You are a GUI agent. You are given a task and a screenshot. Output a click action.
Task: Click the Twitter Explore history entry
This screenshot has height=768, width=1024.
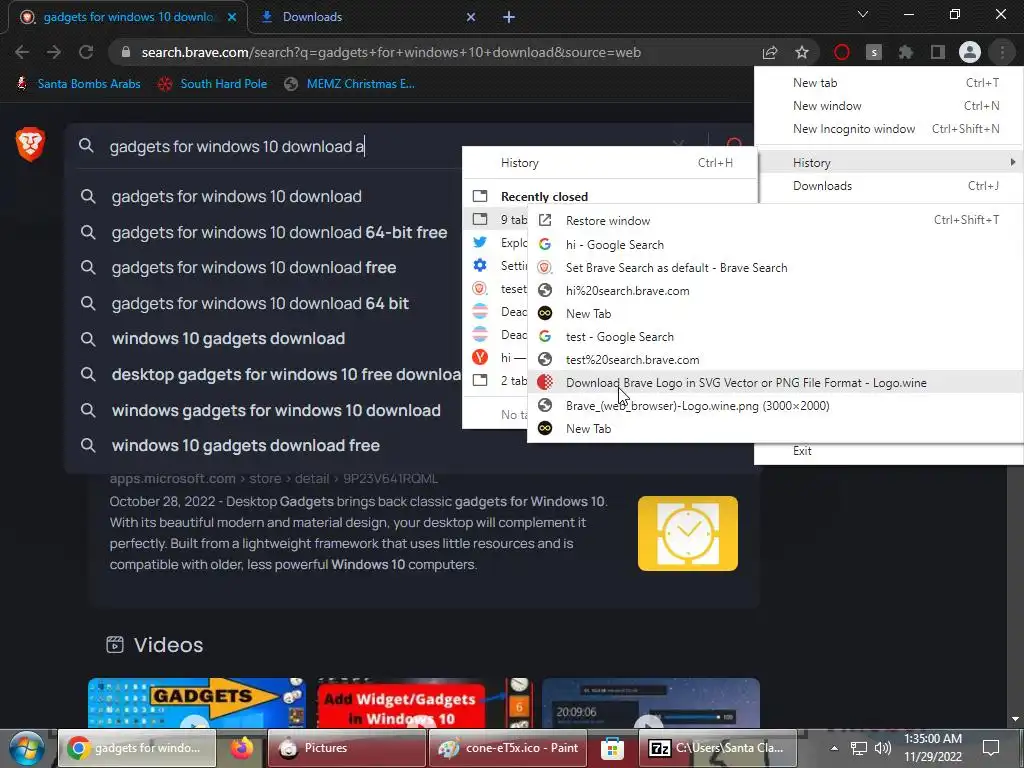click(496, 242)
